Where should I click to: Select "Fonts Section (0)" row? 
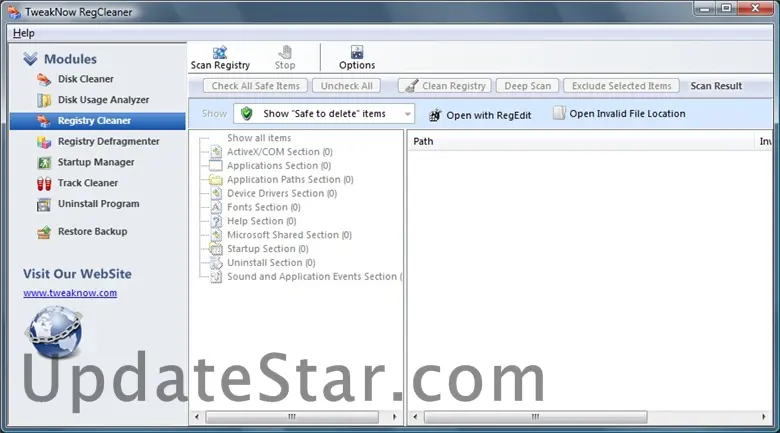point(264,208)
